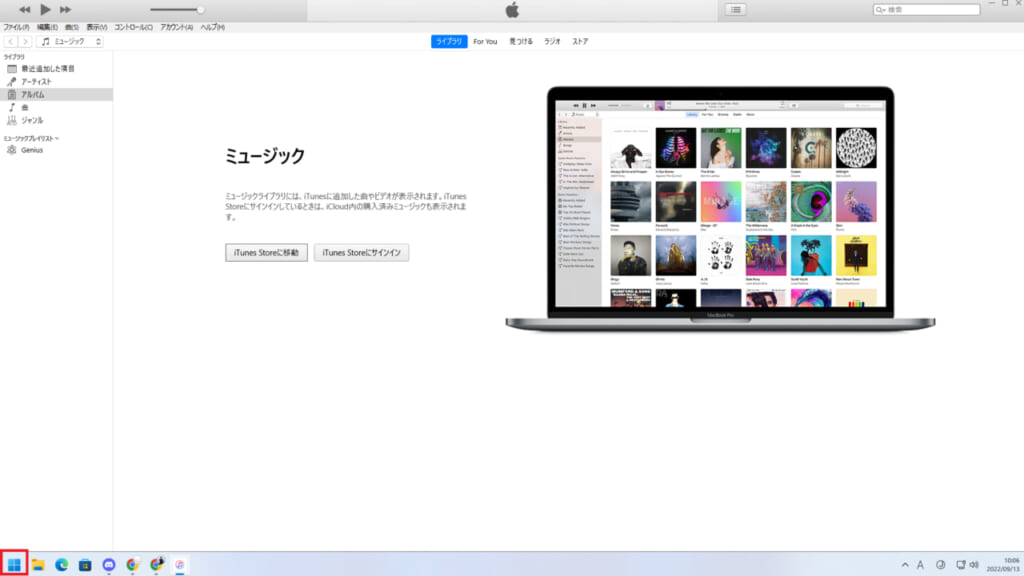Click the iTunes Storeに移動 button
Image resolution: width=1024 pixels, height=576 pixels.
click(x=266, y=253)
